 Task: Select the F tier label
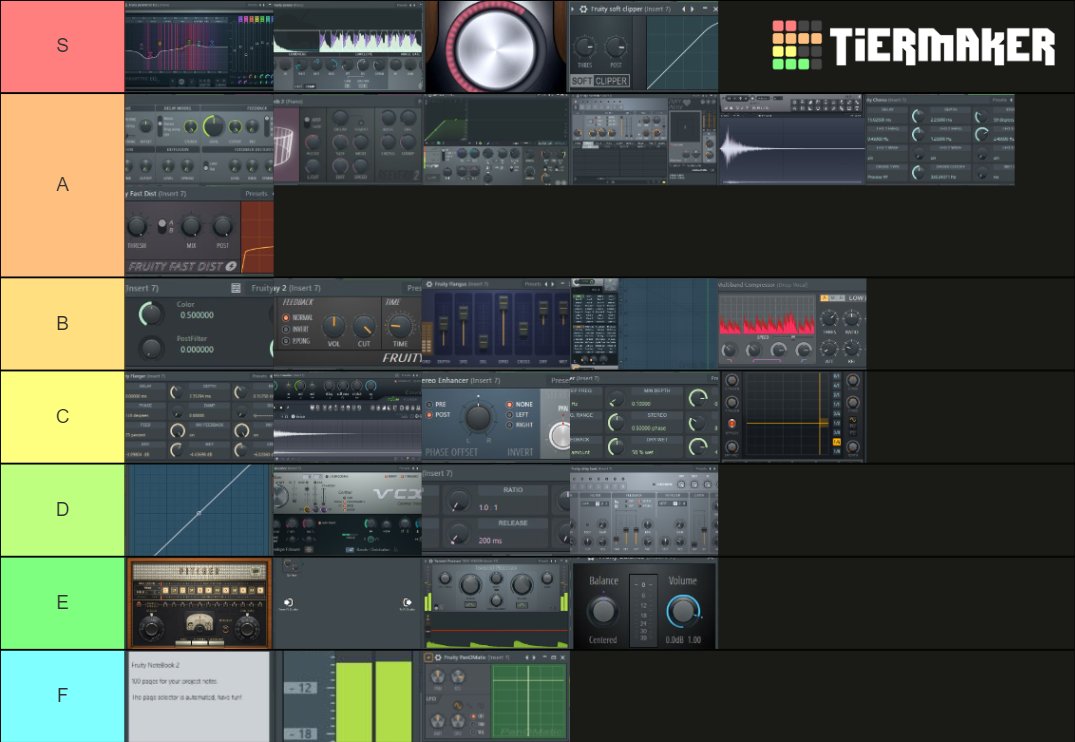(62, 695)
